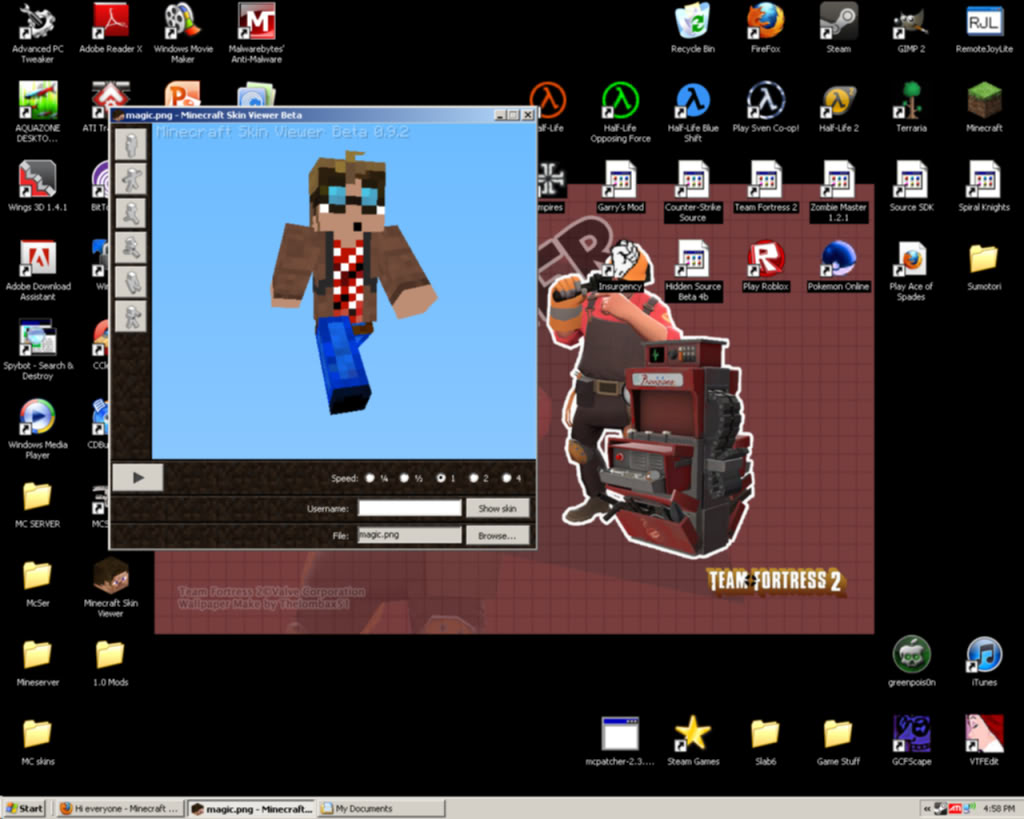This screenshot has height=819, width=1024.
Task: Open Advanced PC Tweaker desktop icon
Action: pyautogui.click(x=37, y=33)
